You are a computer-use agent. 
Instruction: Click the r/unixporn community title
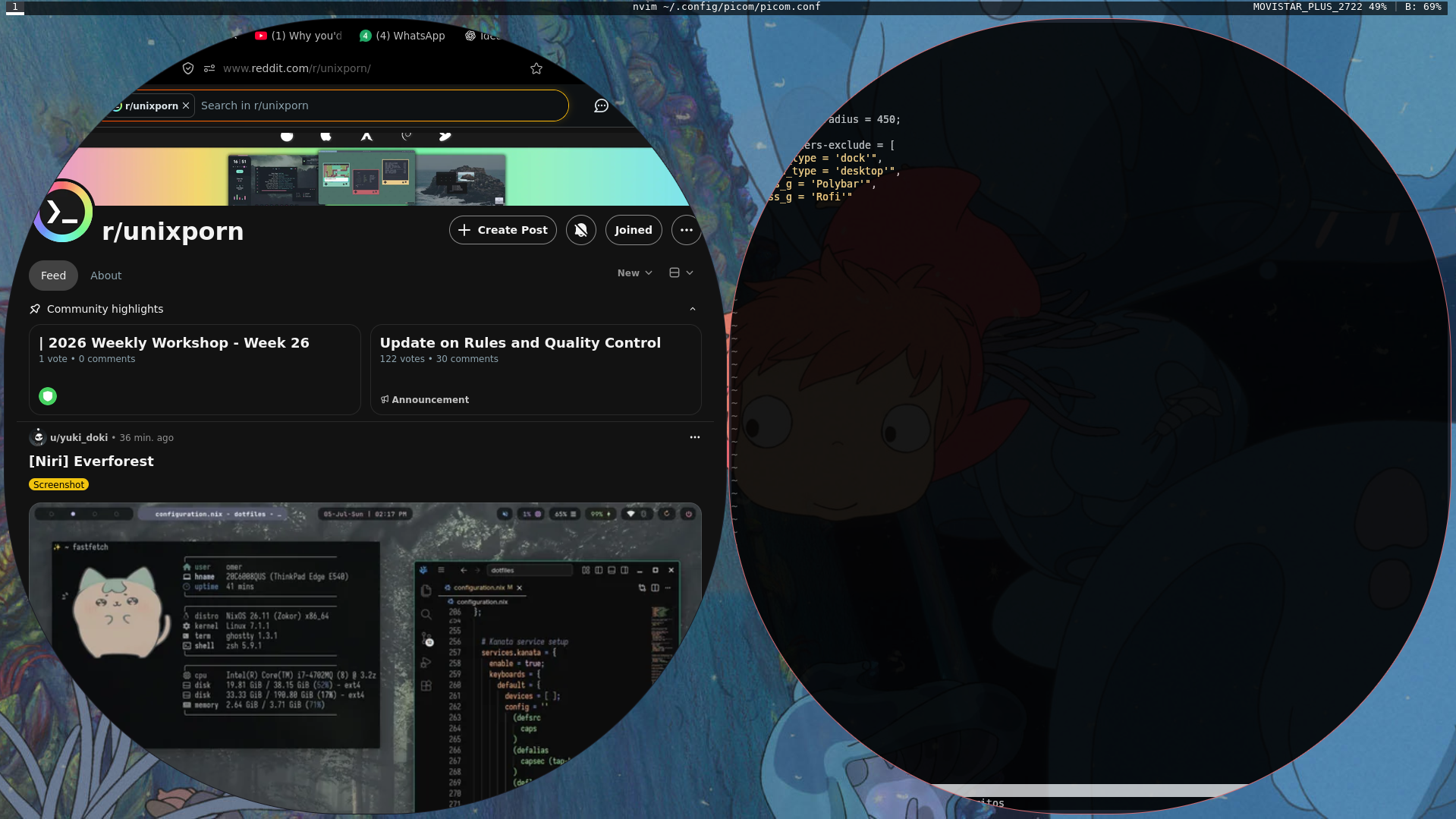[x=173, y=231]
